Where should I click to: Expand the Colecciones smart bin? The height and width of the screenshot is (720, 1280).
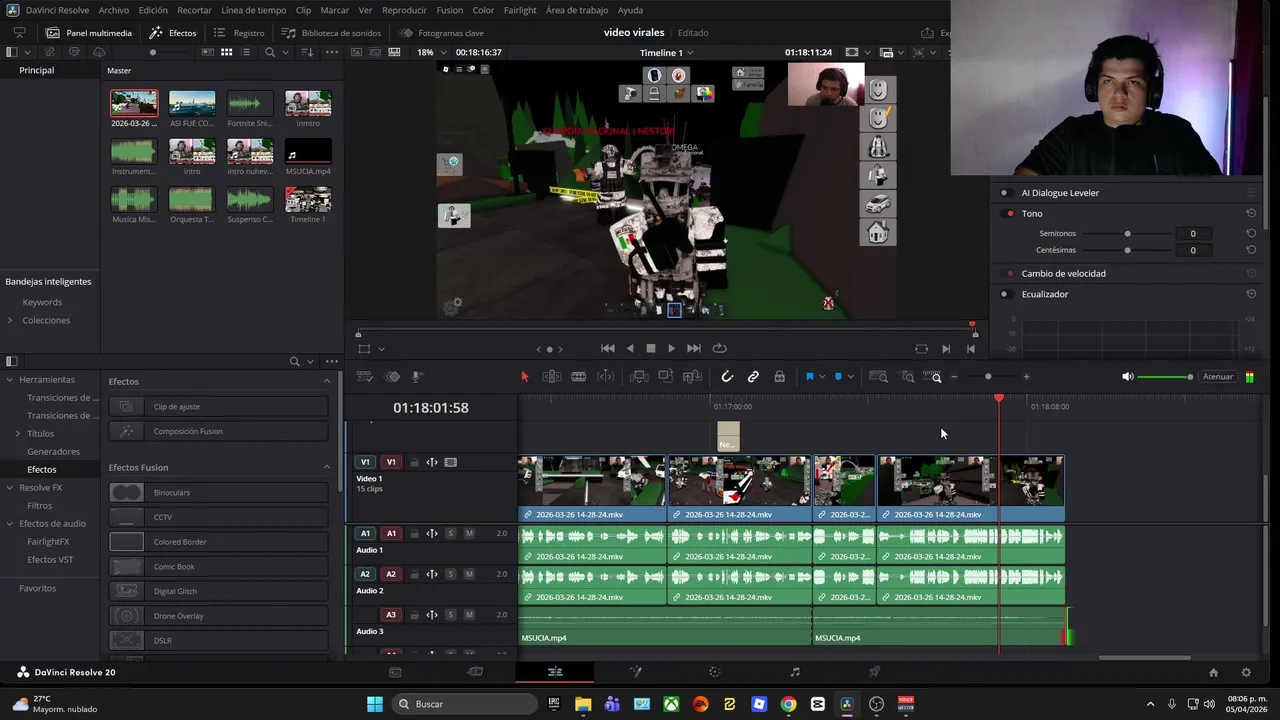pyautogui.click(x=10, y=320)
